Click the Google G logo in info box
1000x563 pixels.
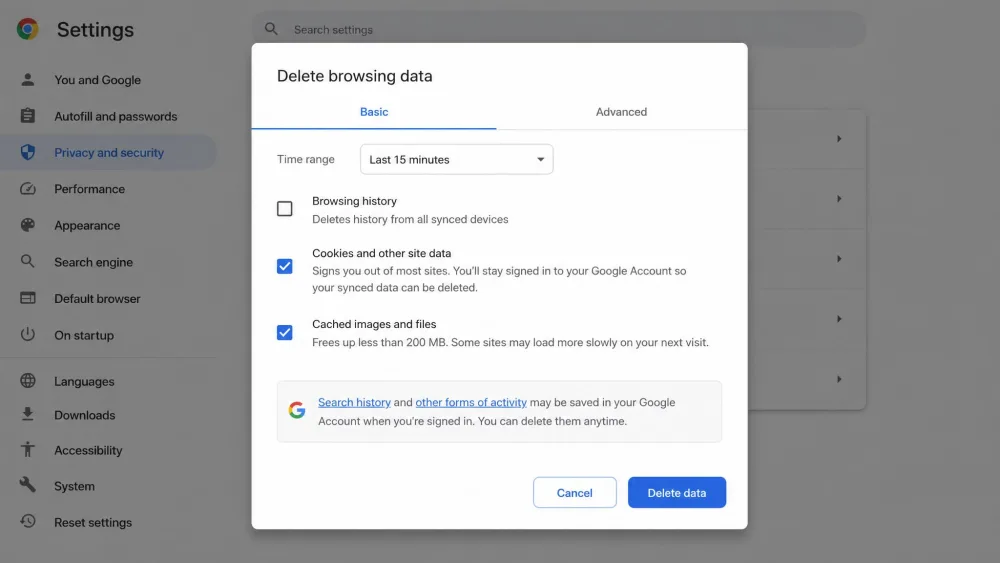click(297, 410)
